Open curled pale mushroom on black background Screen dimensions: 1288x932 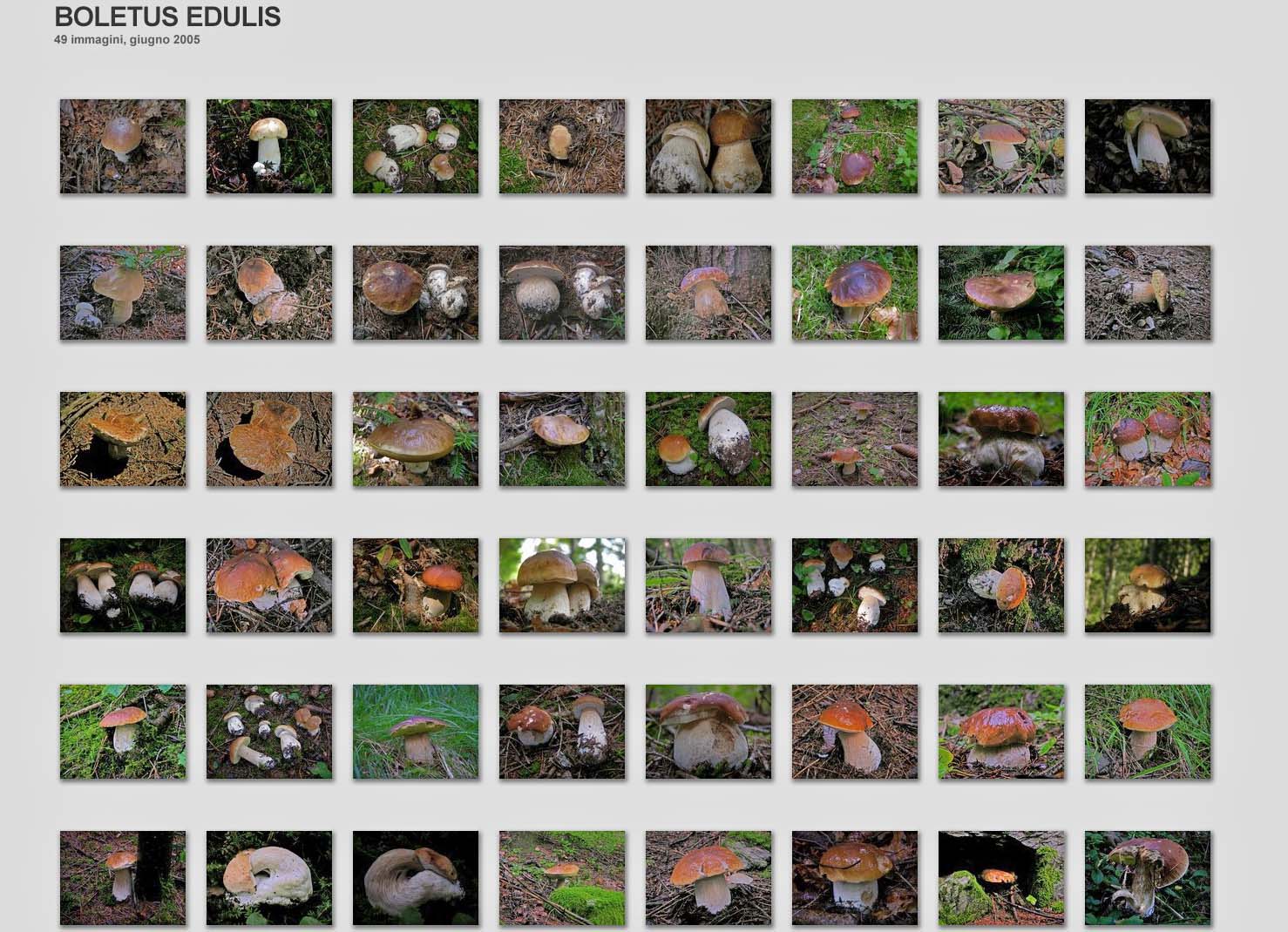pos(416,878)
